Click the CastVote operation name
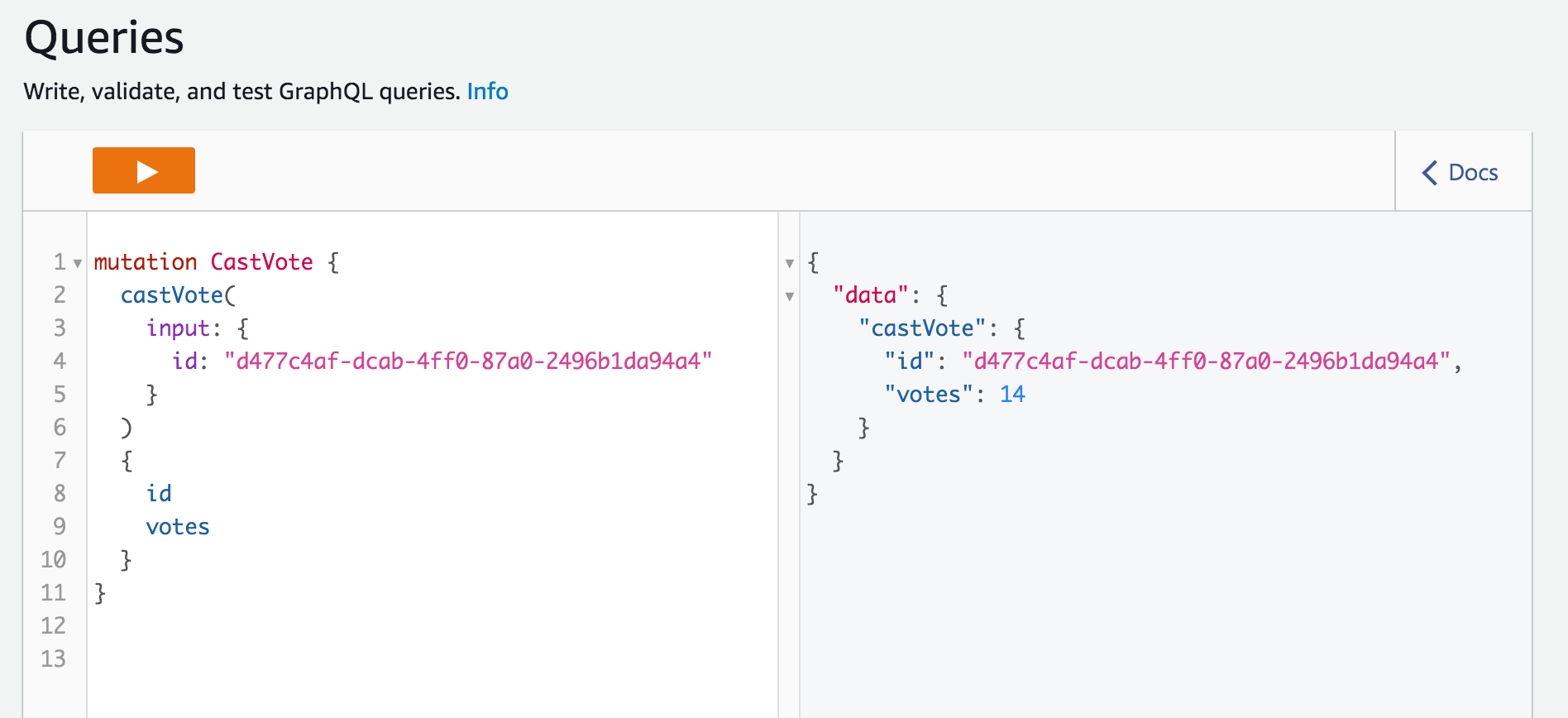 261,262
